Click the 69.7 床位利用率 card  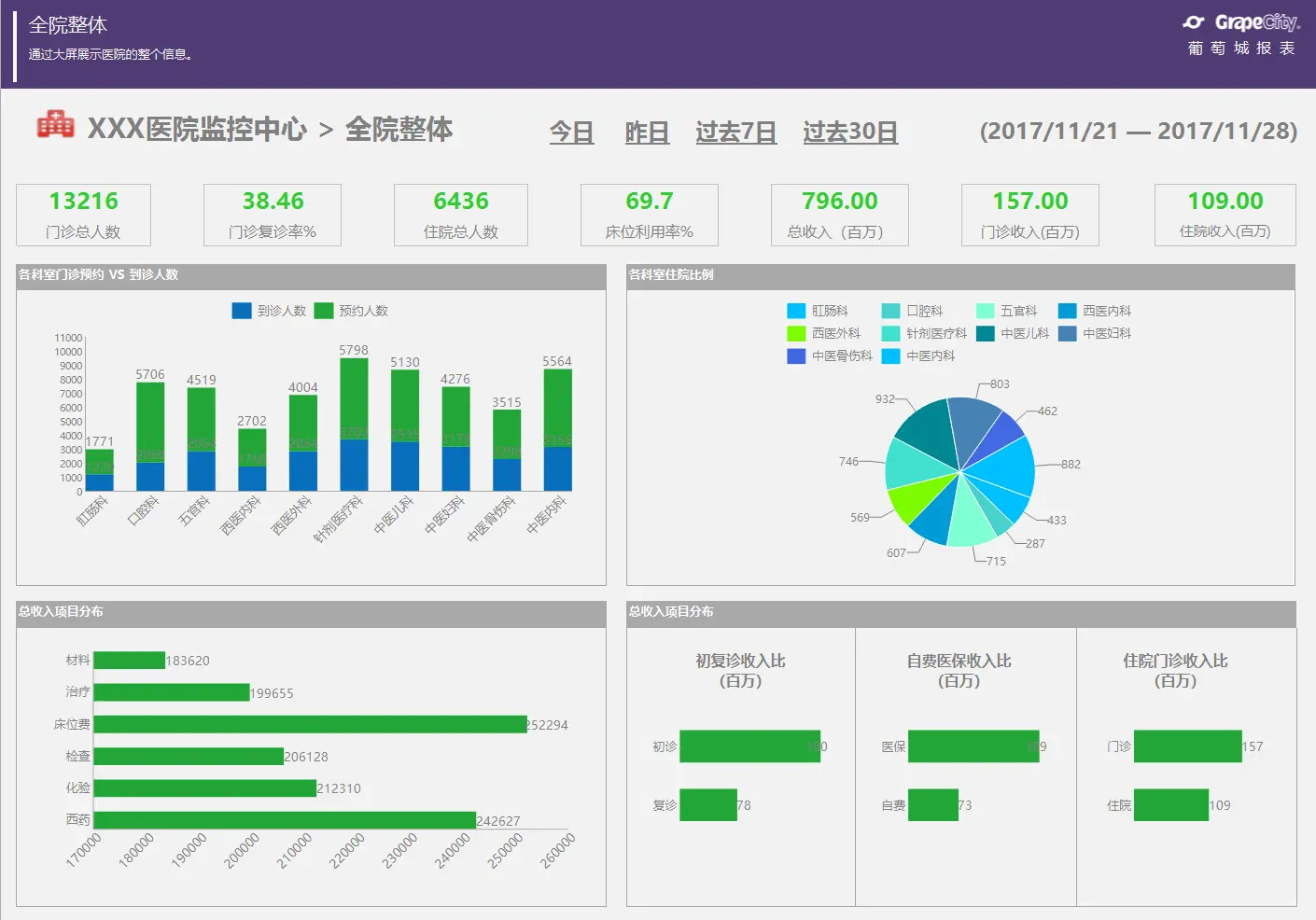point(650,215)
